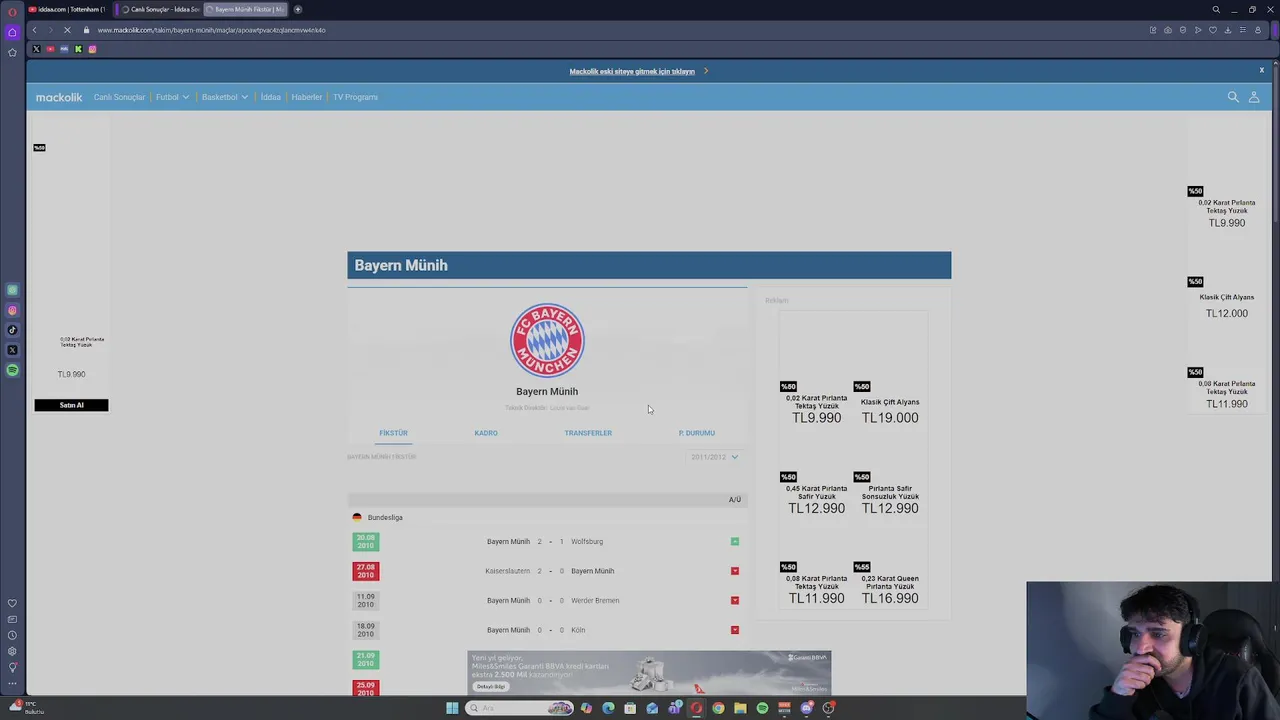Click Mackolik site search magnifier icon

[1233, 97]
